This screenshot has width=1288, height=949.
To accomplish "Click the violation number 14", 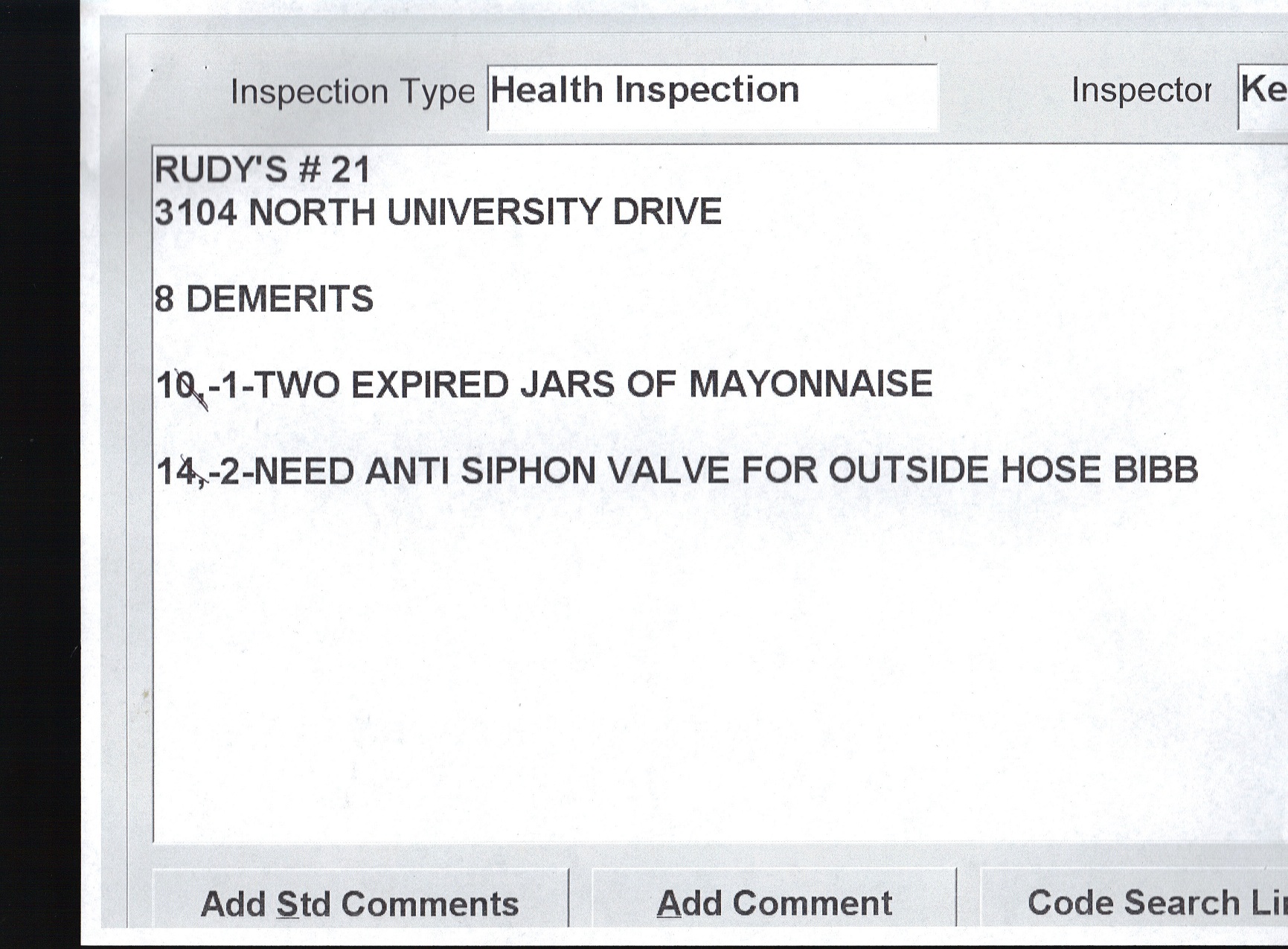I will click(x=176, y=472).
